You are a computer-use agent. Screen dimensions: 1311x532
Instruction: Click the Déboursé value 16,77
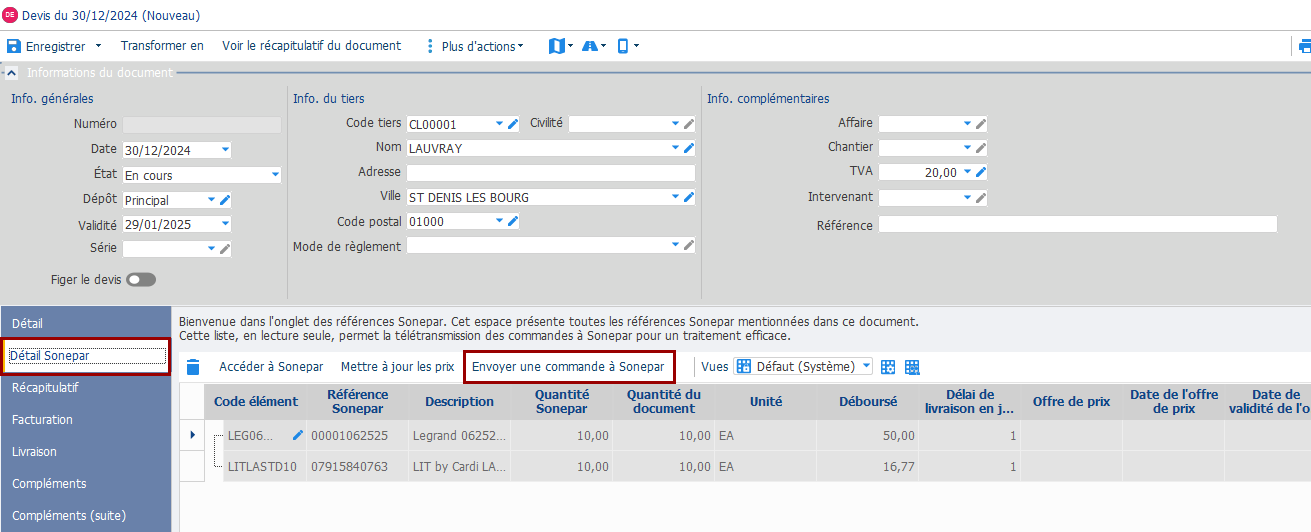tap(868, 466)
